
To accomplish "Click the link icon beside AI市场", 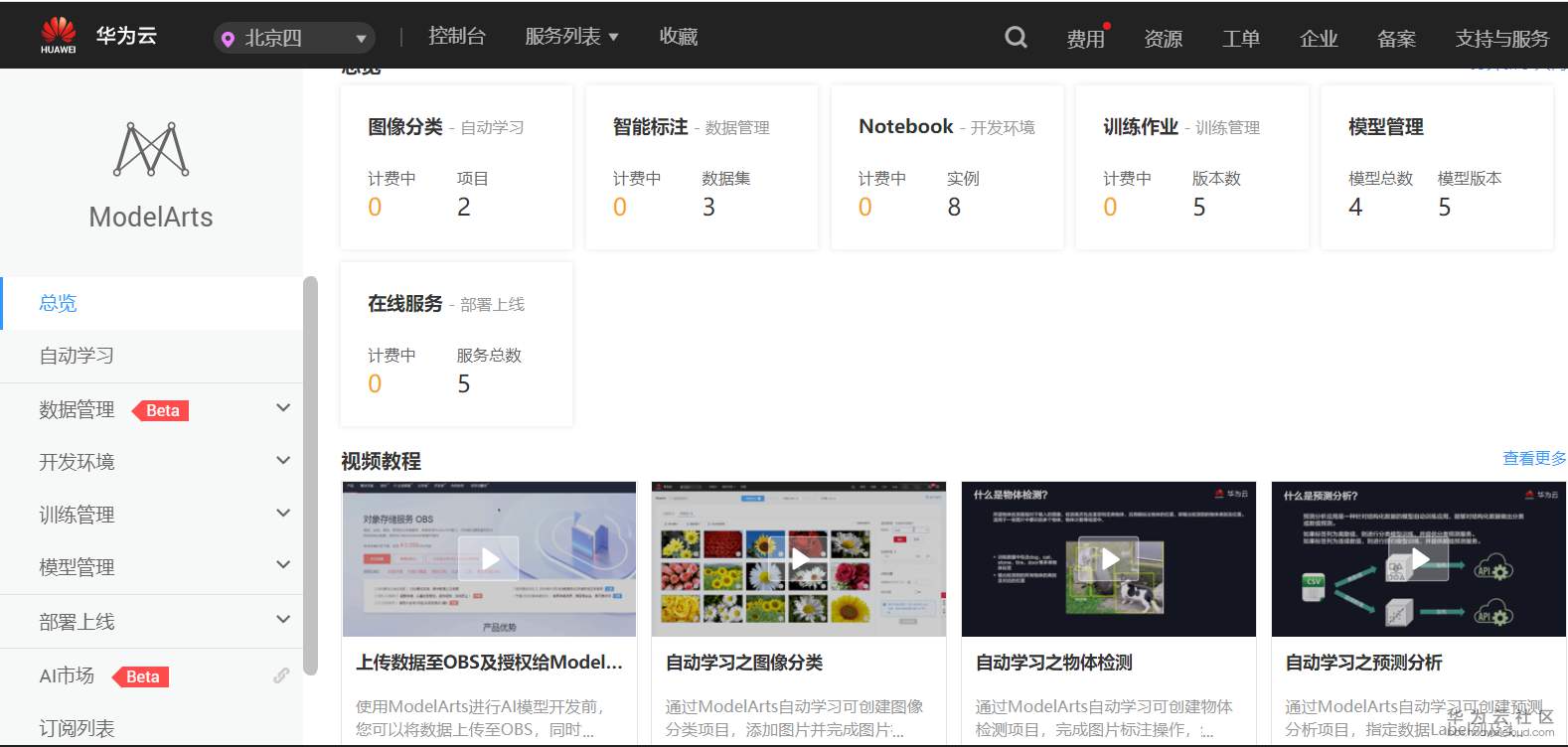I will click(281, 675).
